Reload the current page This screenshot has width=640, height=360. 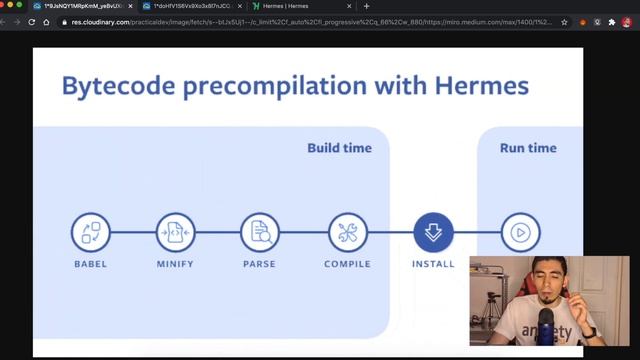pyautogui.click(x=31, y=22)
